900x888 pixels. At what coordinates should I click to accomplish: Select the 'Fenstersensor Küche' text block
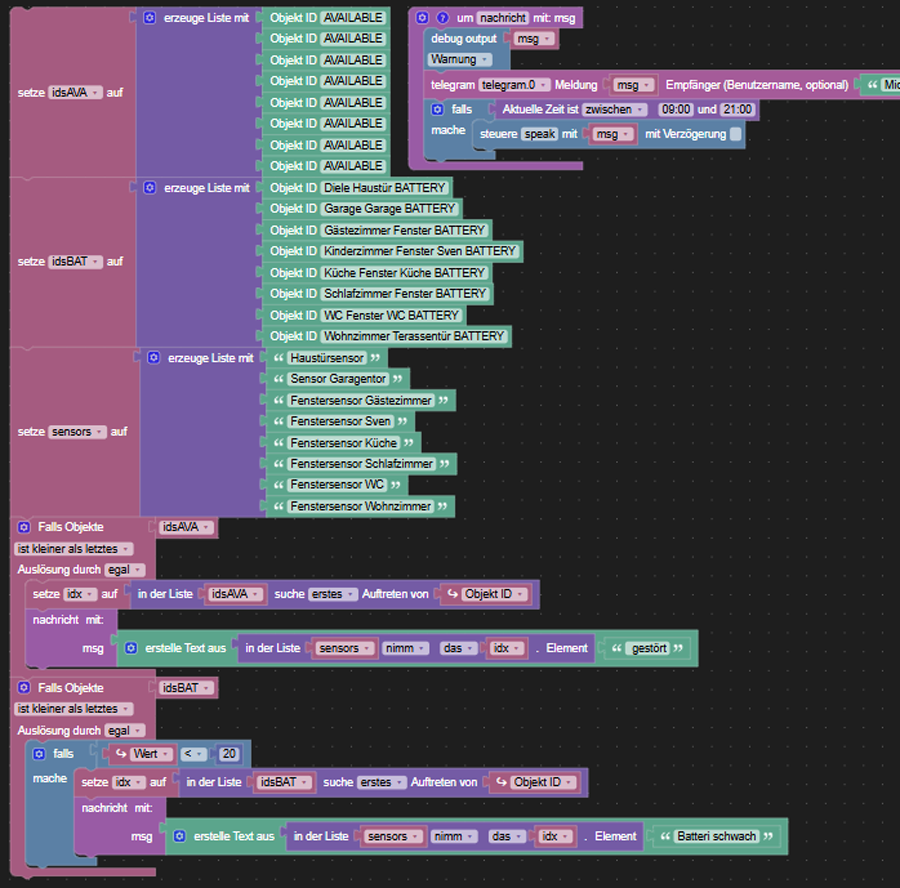343,443
